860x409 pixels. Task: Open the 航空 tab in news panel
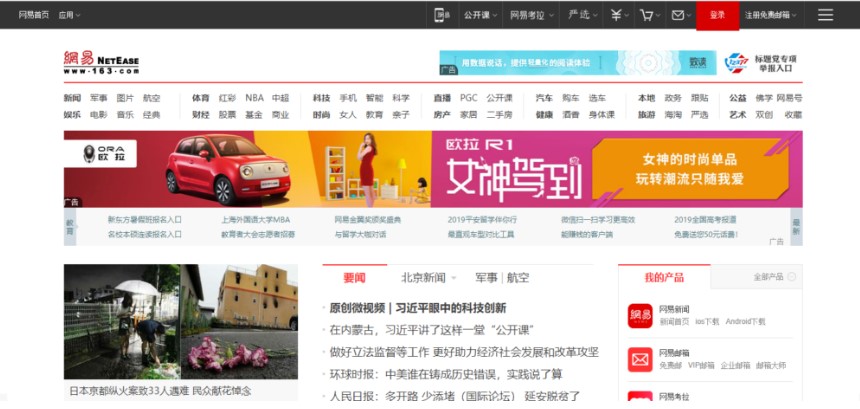tap(518, 278)
